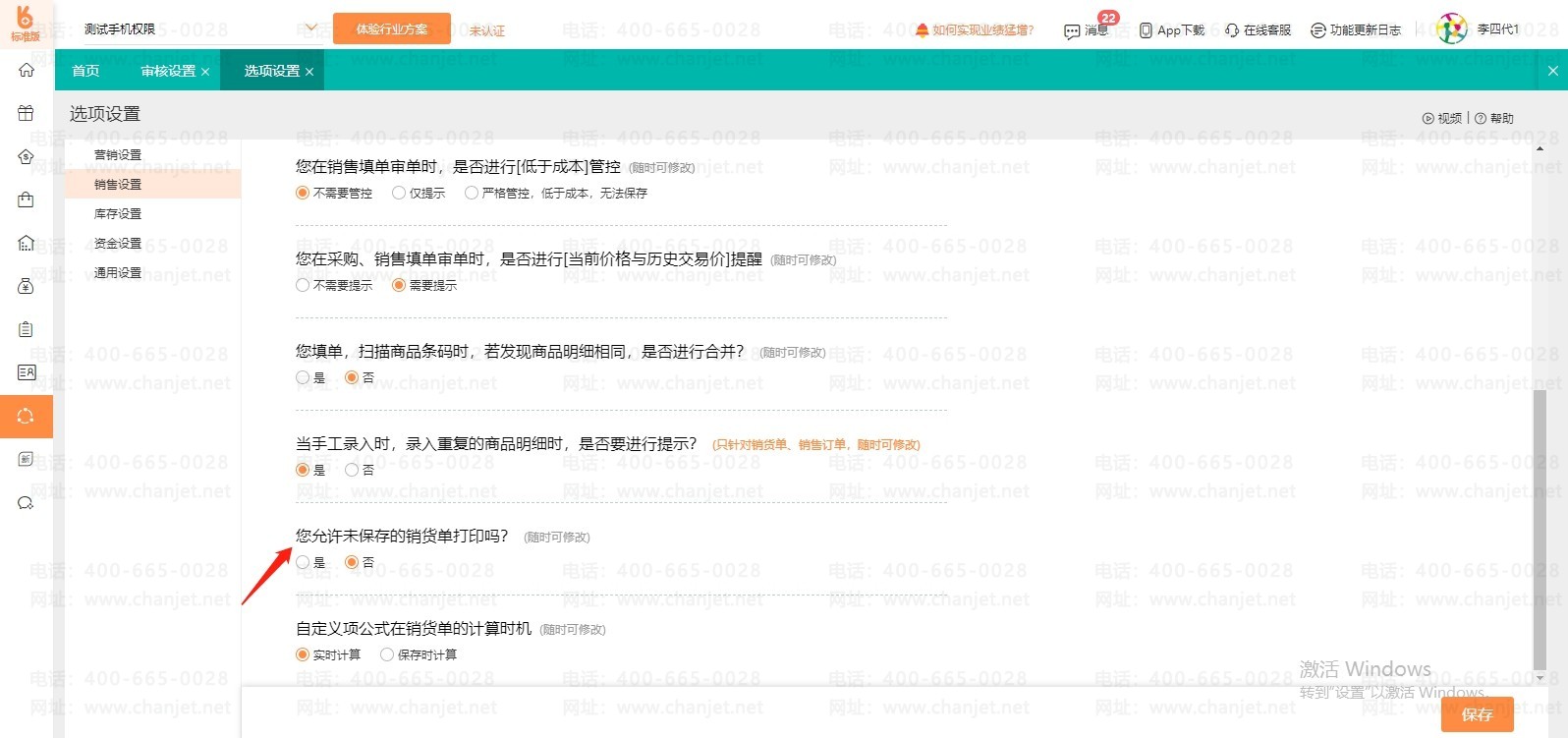1568x738 pixels.
Task: Close the 审核设置 tab
Action: point(205,72)
